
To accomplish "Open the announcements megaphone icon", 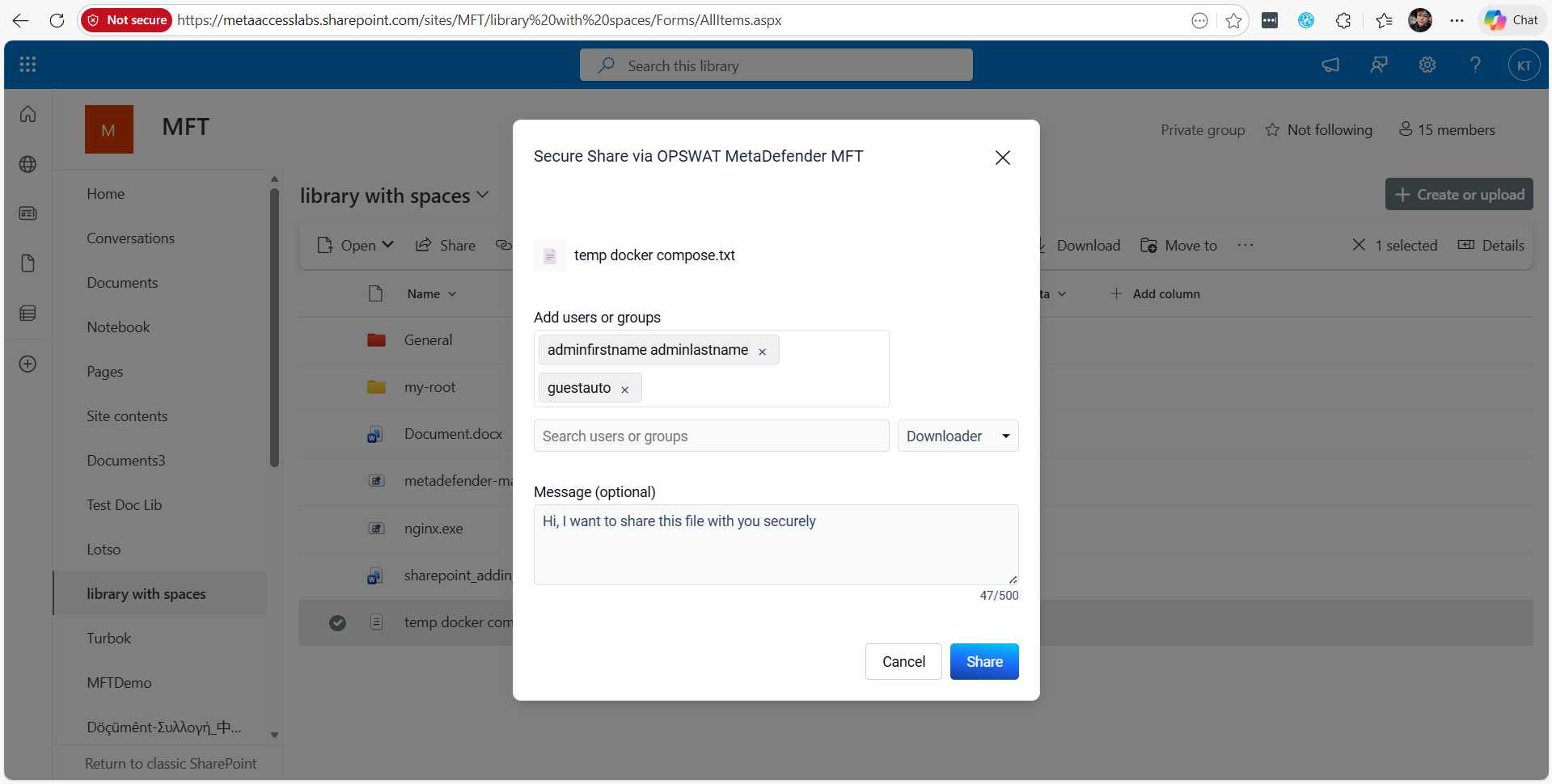I will (x=1330, y=65).
